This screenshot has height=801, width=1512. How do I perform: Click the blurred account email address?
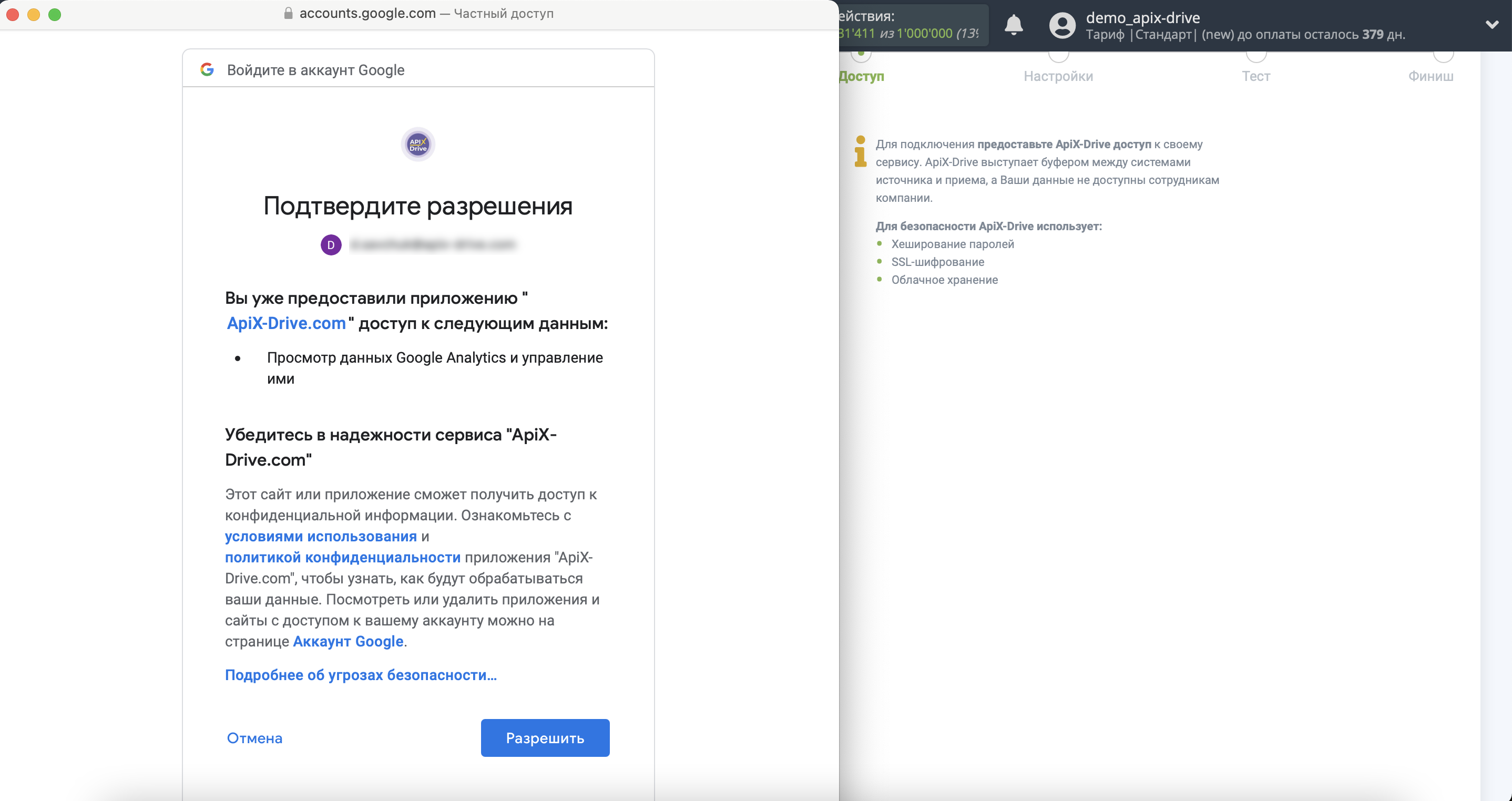(433, 245)
